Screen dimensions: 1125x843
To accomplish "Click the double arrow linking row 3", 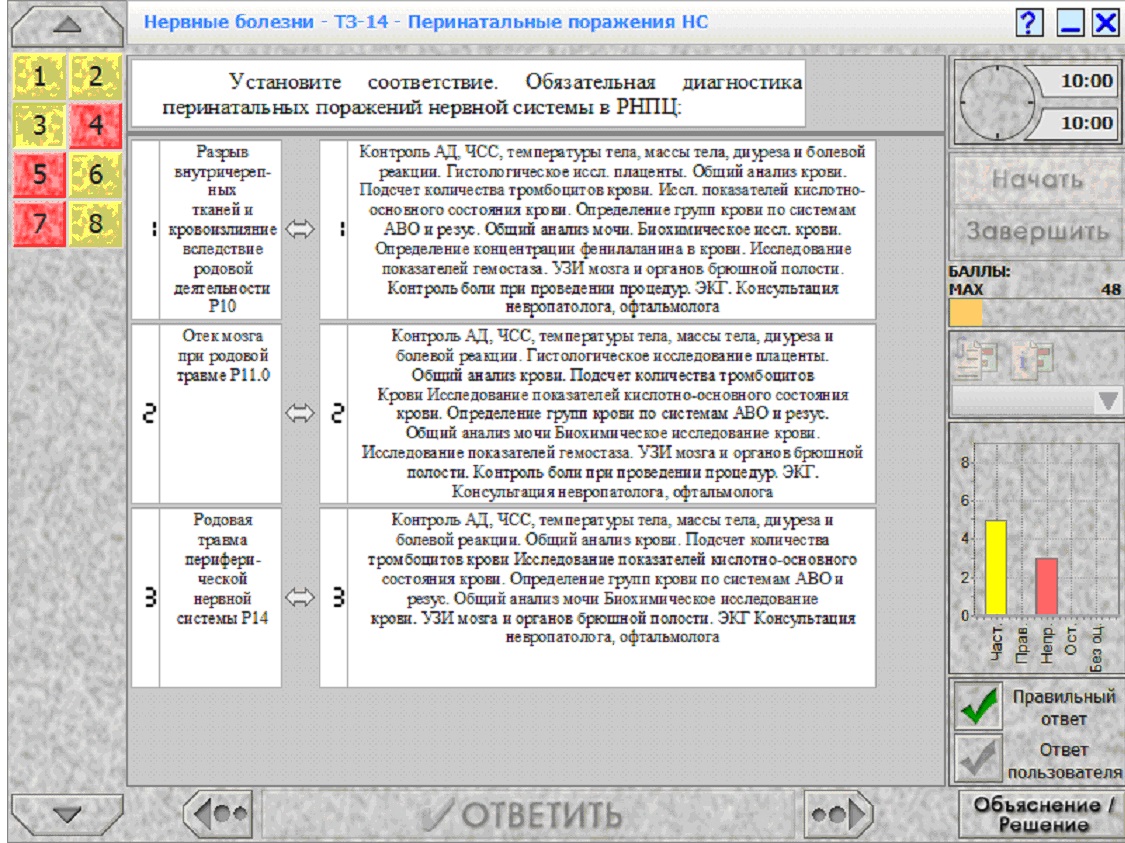I will (x=300, y=597).
